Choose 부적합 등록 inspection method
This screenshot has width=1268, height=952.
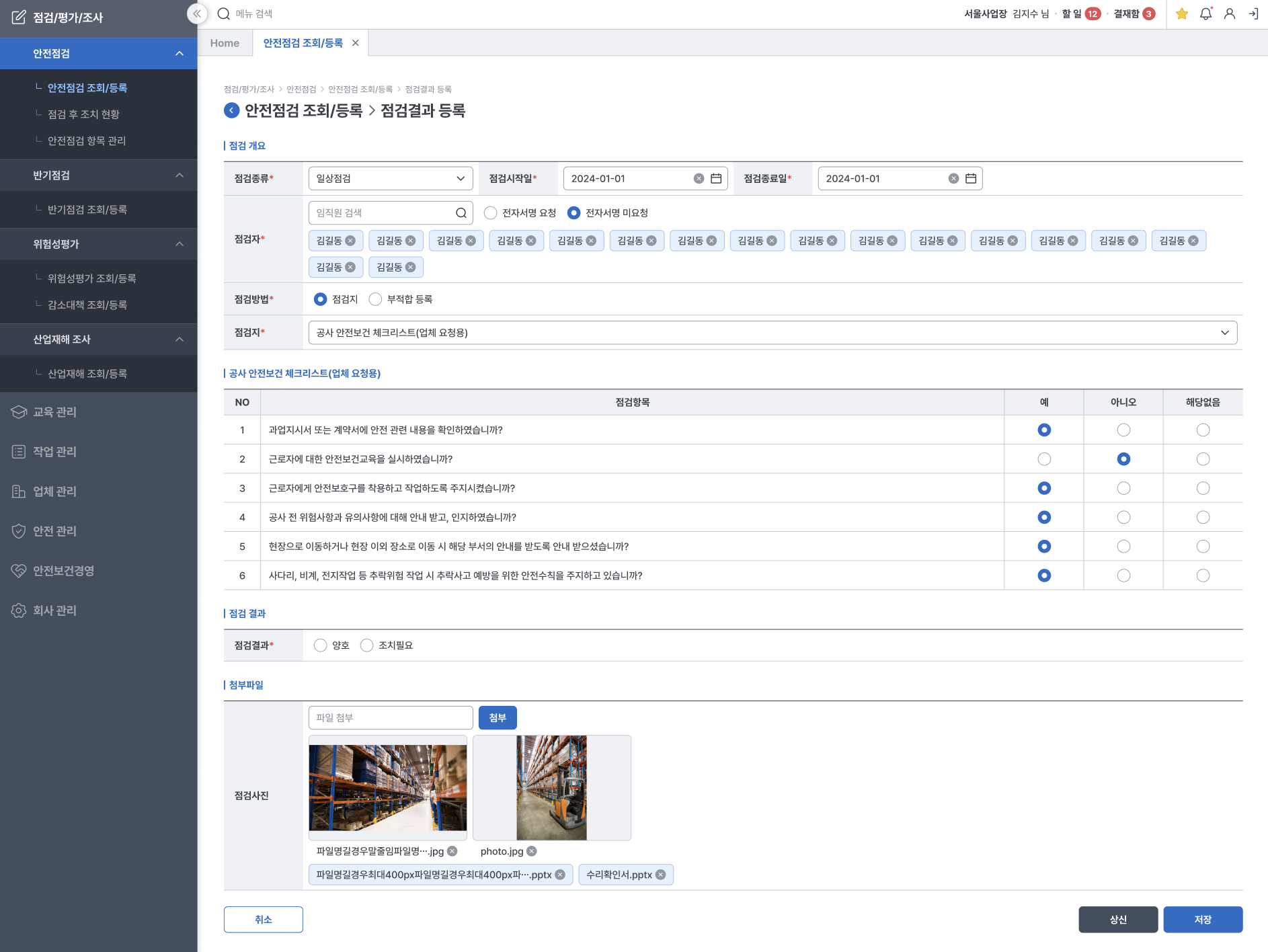[x=376, y=299]
